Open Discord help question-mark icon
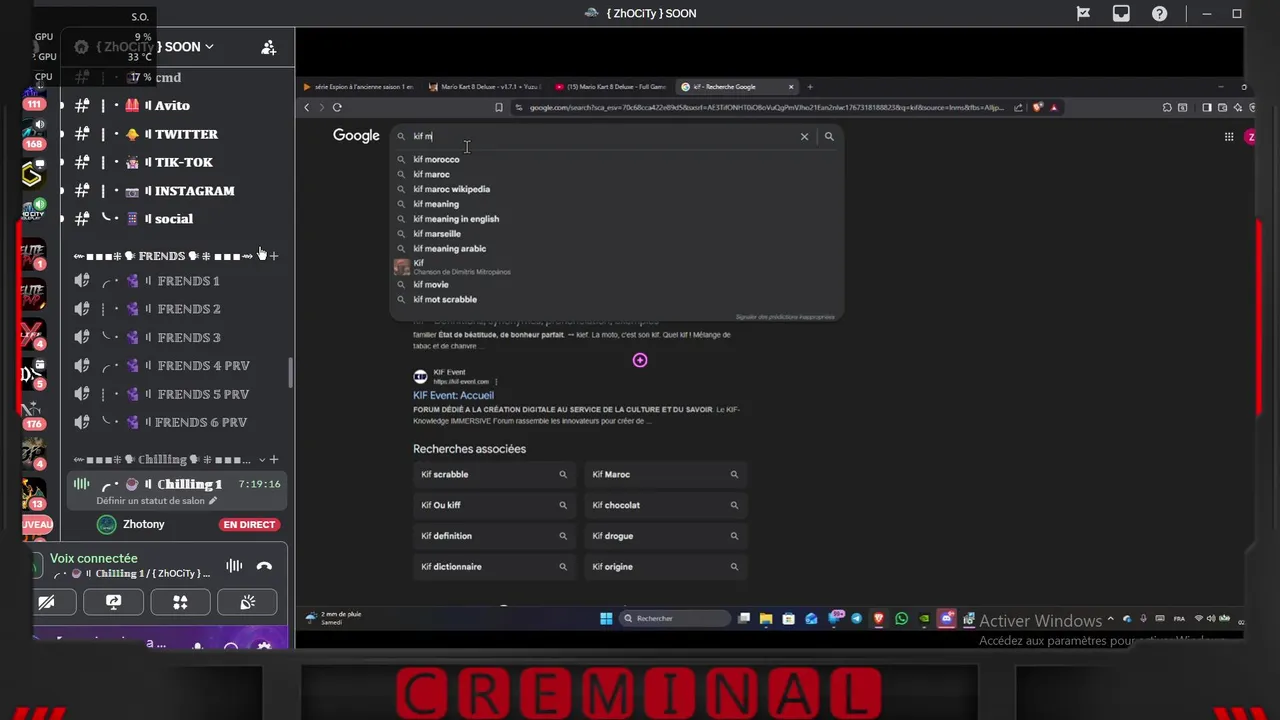The width and height of the screenshot is (1280, 720). [1159, 14]
